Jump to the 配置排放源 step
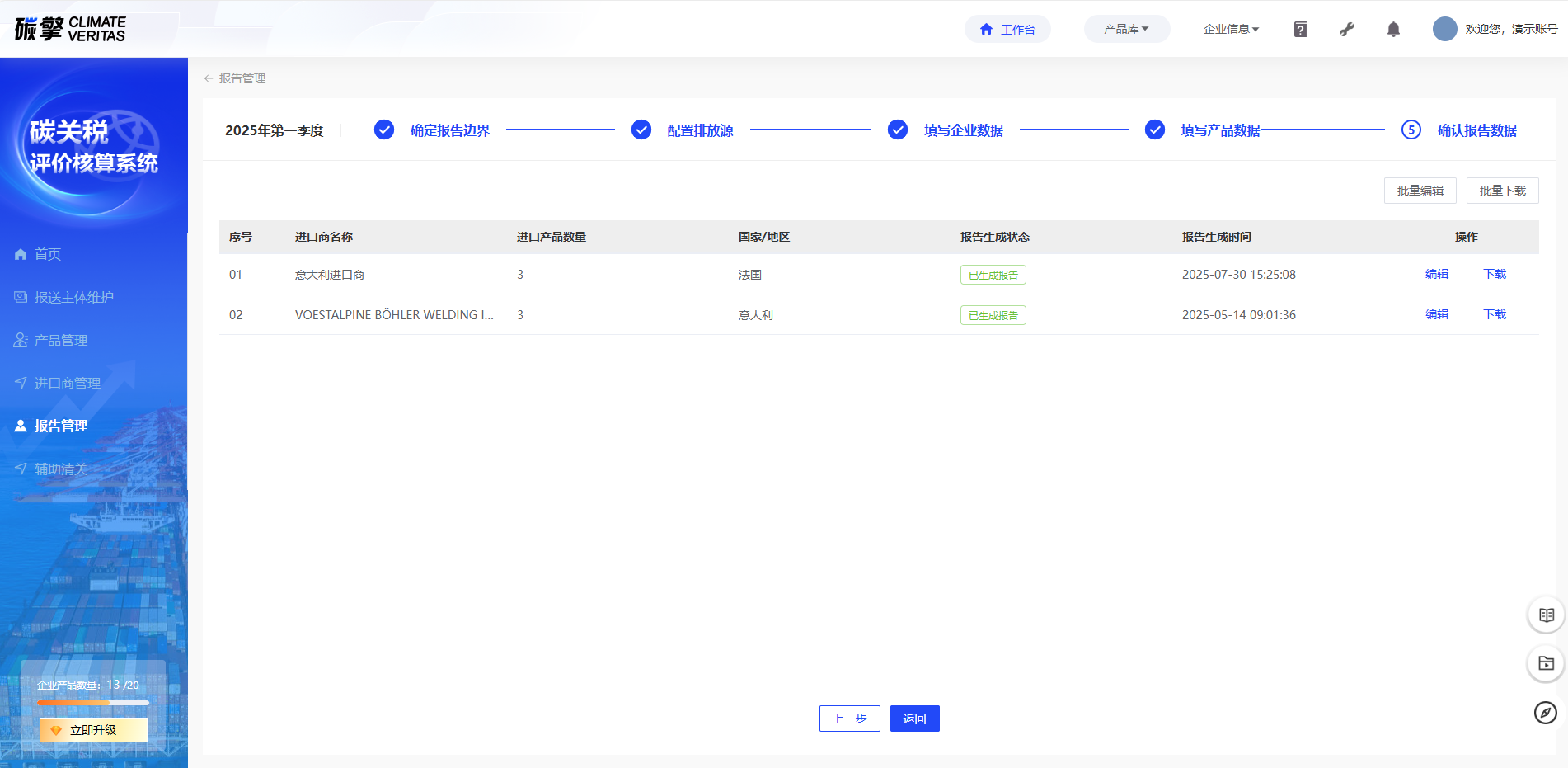 tap(700, 130)
